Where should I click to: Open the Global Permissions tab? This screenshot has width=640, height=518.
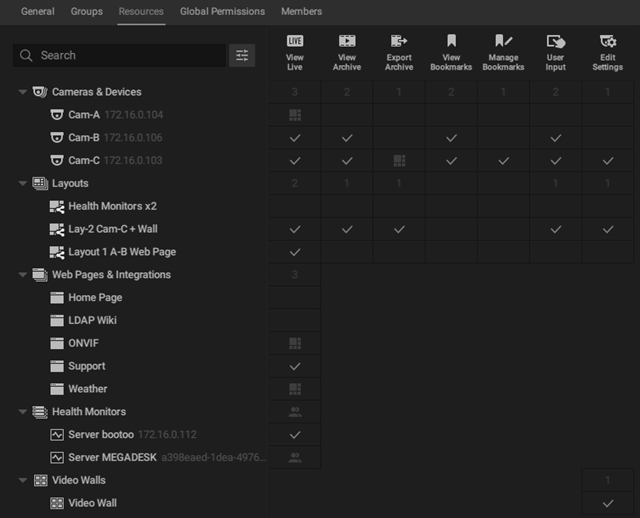[222, 11]
